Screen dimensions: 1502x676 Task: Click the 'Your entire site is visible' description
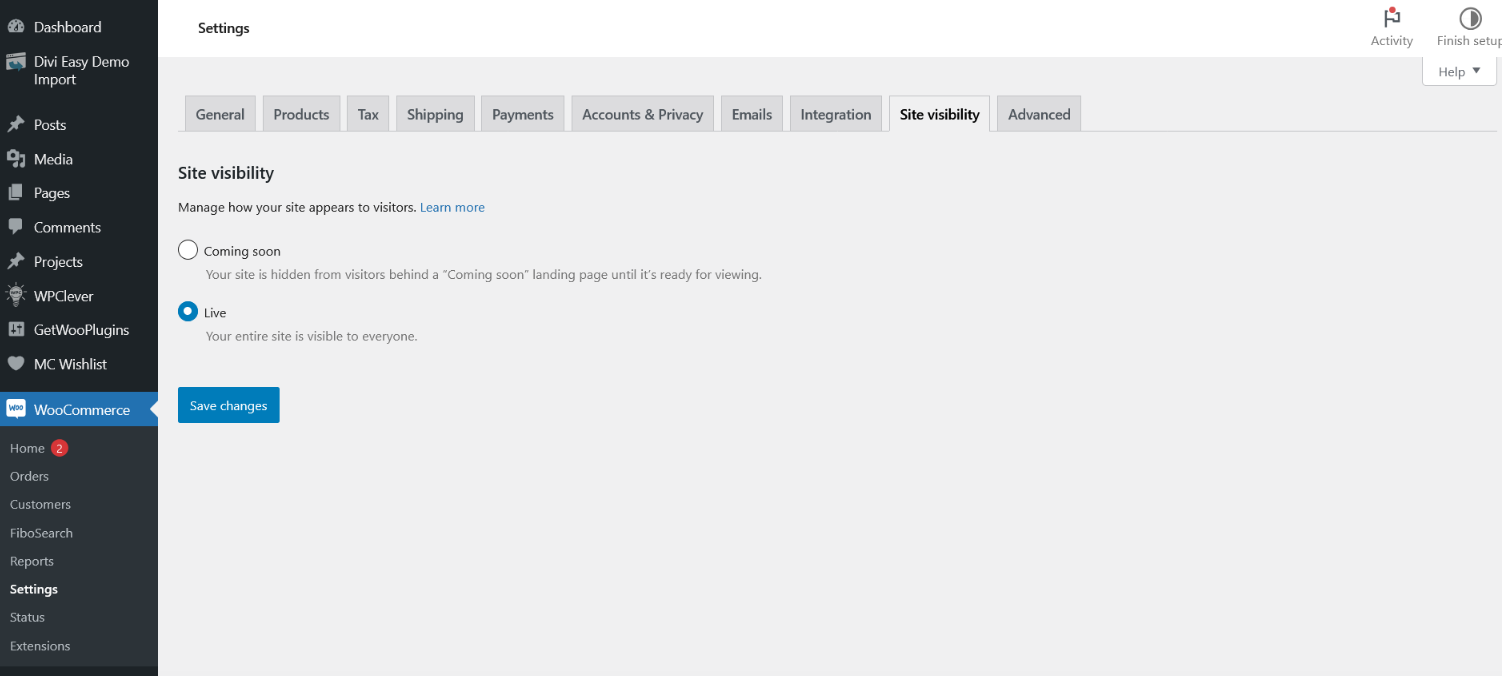click(x=311, y=336)
